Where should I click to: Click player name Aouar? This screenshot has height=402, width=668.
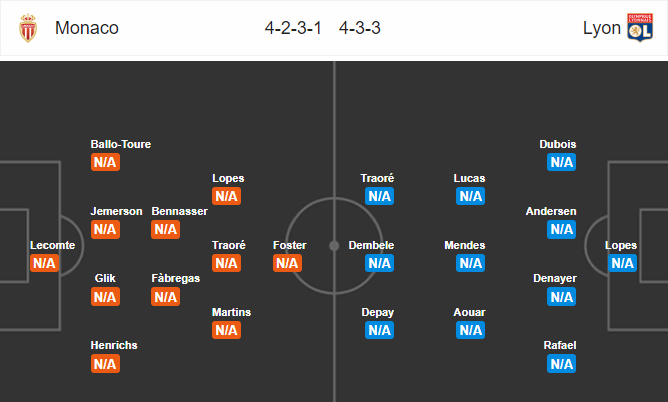[x=469, y=312]
